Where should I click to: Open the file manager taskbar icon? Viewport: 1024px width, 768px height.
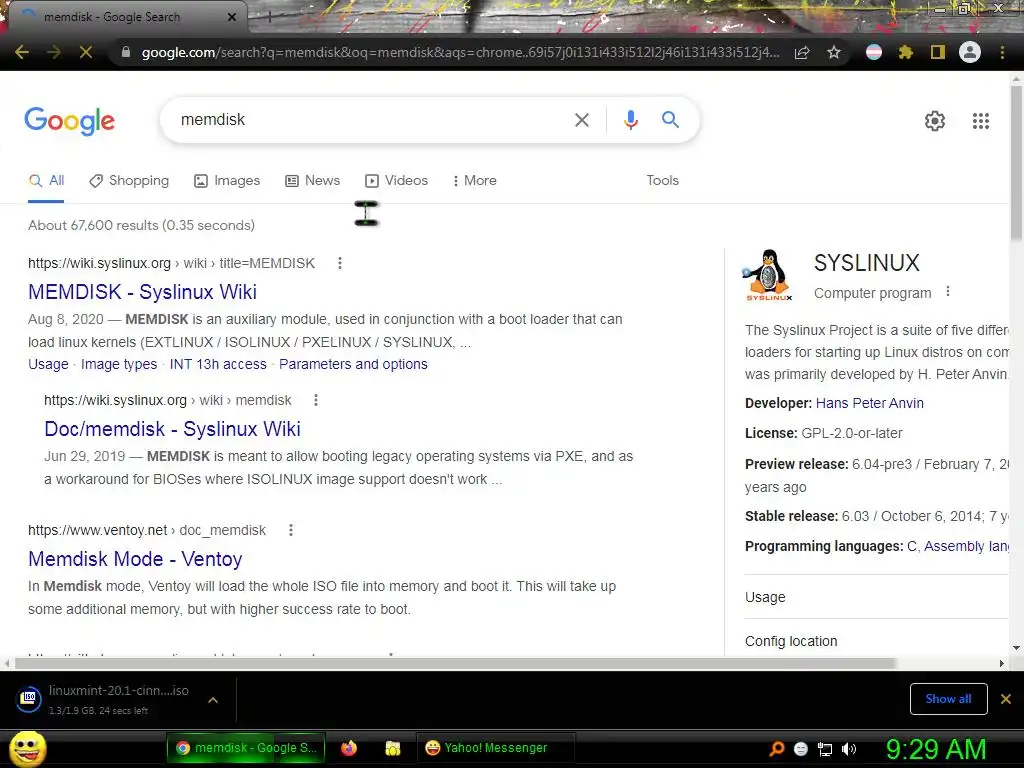pyautogui.click(x=392, y=748)
